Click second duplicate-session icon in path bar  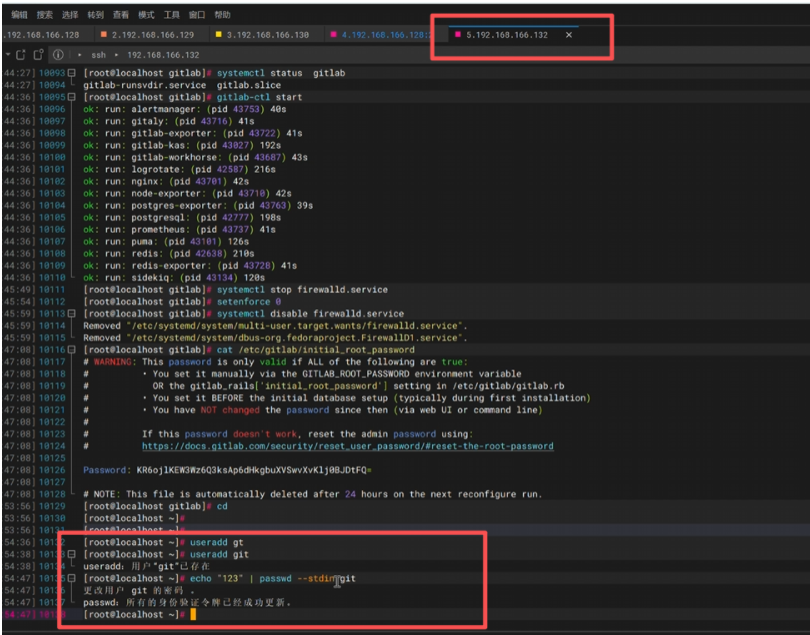click(38, 54)
